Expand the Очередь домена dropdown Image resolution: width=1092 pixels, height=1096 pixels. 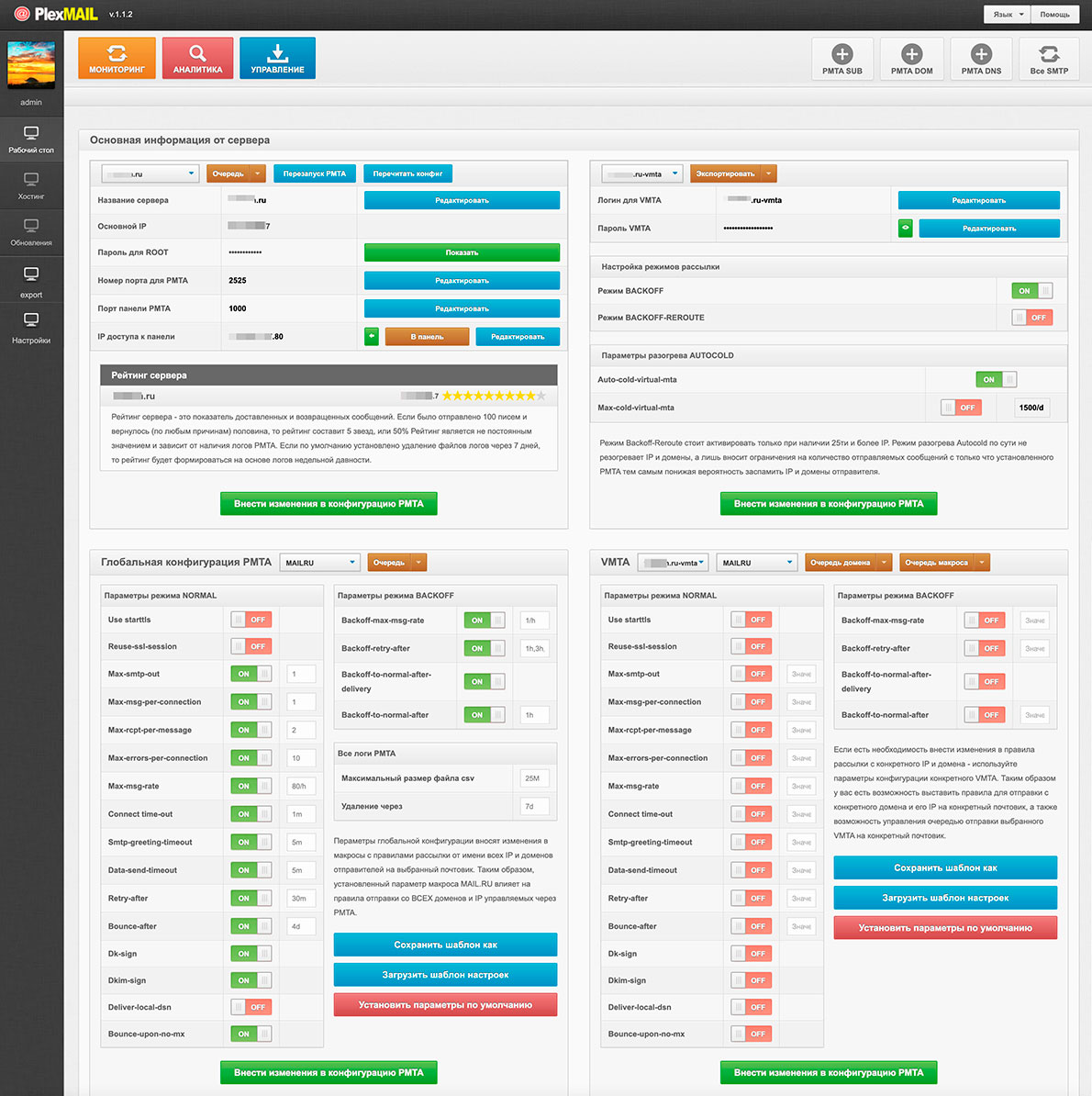point(884,563)
